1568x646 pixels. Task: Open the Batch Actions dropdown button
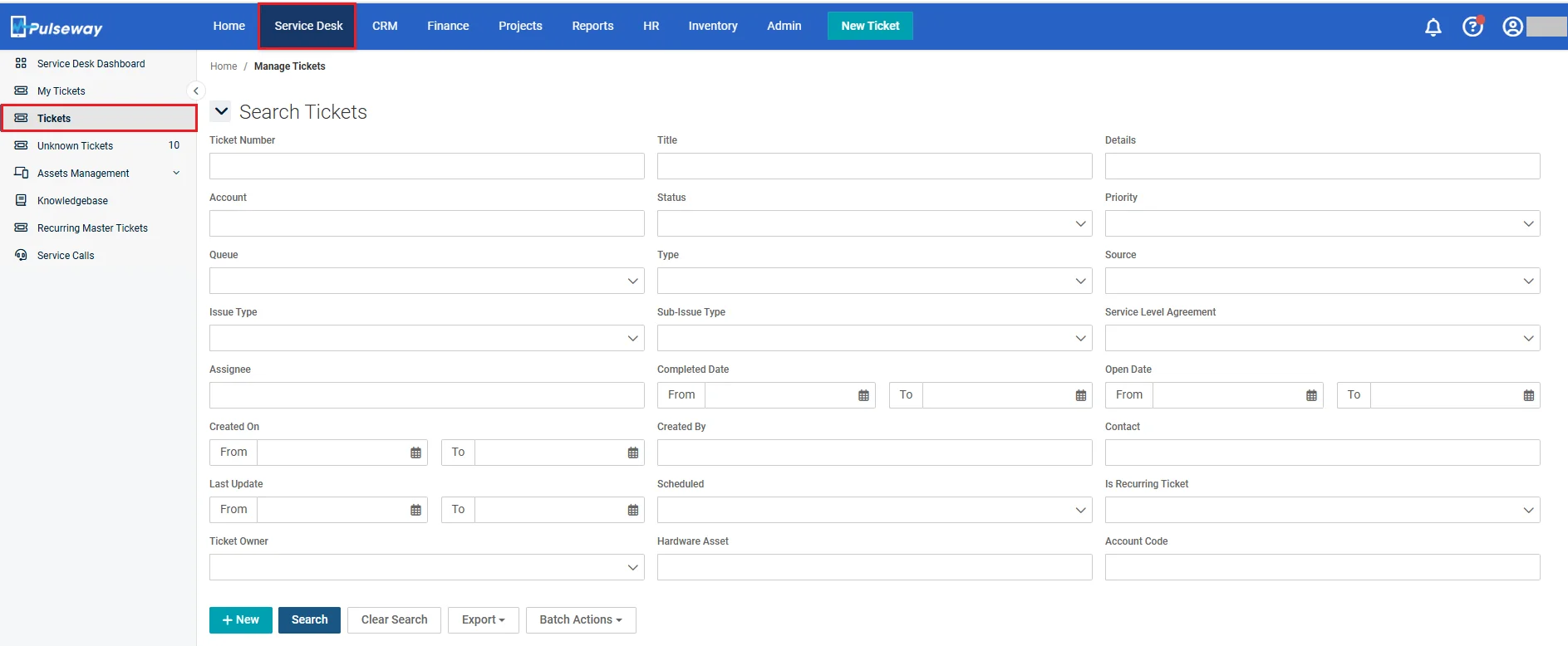tap(581, 620)
